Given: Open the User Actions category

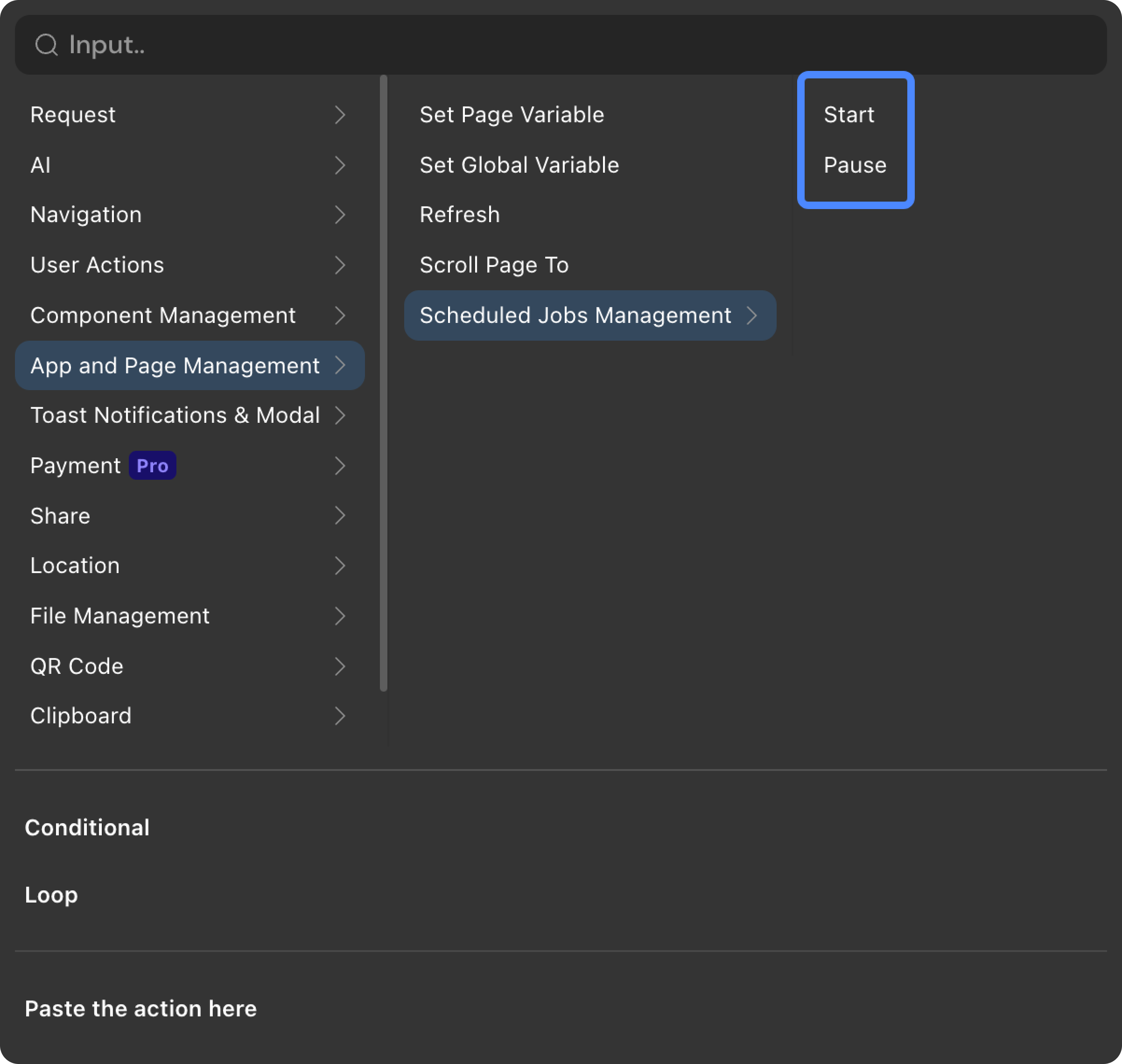Looking at the screenshot, I should click(x=97, y=265).
